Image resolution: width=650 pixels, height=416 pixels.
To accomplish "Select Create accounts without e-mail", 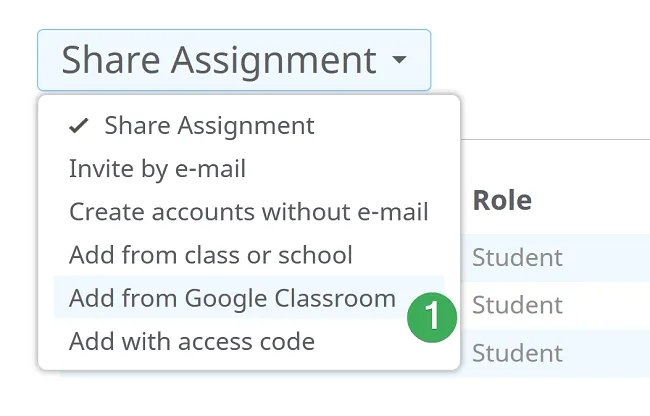I will point(248,212).
